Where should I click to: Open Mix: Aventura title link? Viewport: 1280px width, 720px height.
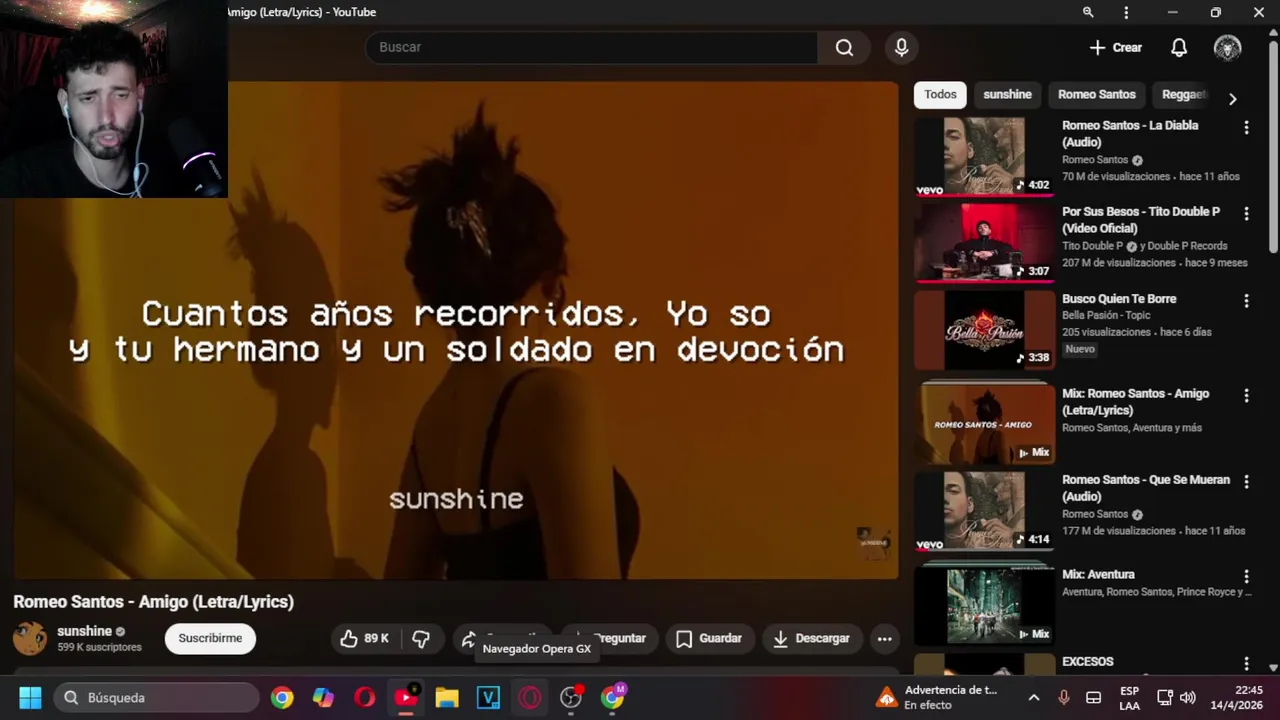[1098, 574]
